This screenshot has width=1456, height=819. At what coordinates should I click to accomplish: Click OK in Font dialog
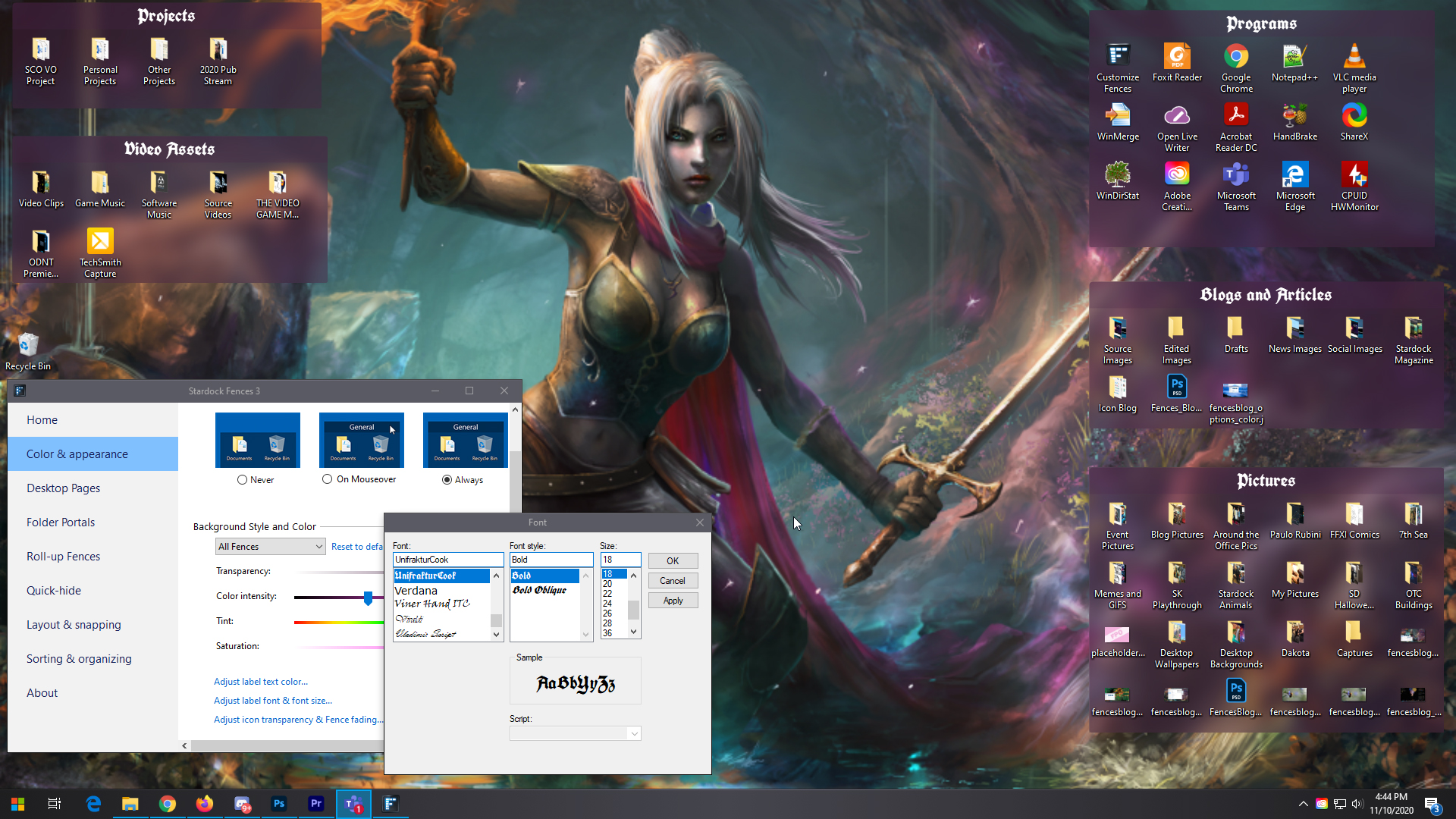pos(673,561)
